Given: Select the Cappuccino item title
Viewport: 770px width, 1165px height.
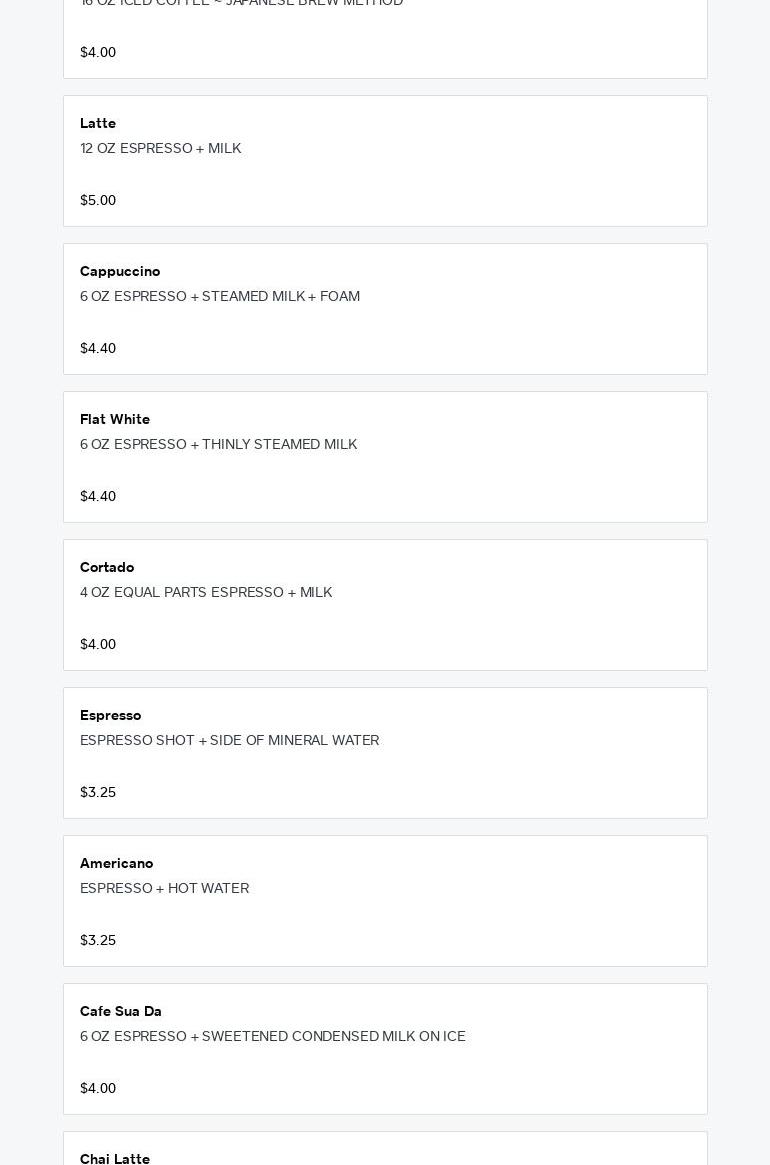Looking at the screenshot, I should (x=120, y=271).
